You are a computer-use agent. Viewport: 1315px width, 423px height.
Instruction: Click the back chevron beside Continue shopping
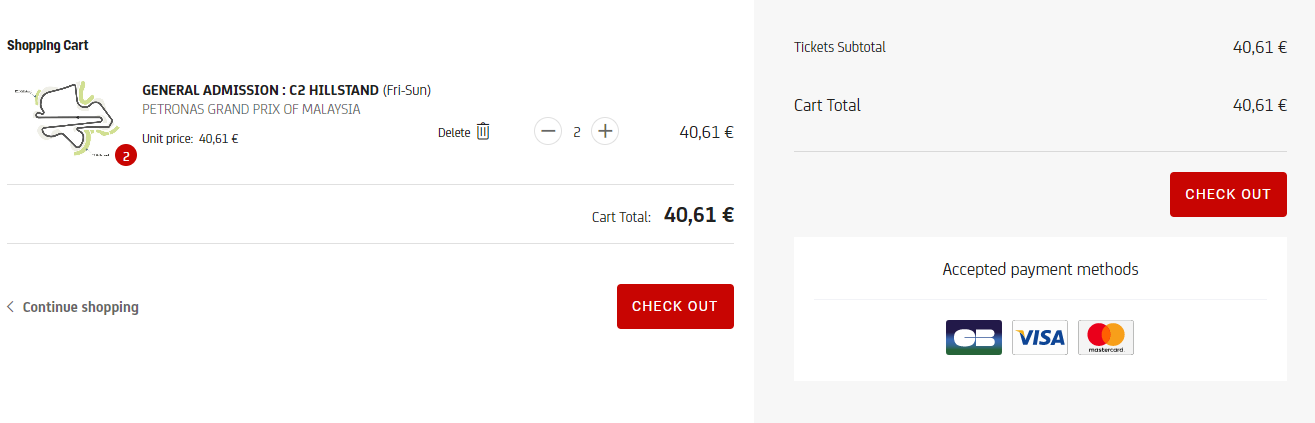[x=11, y=307]
